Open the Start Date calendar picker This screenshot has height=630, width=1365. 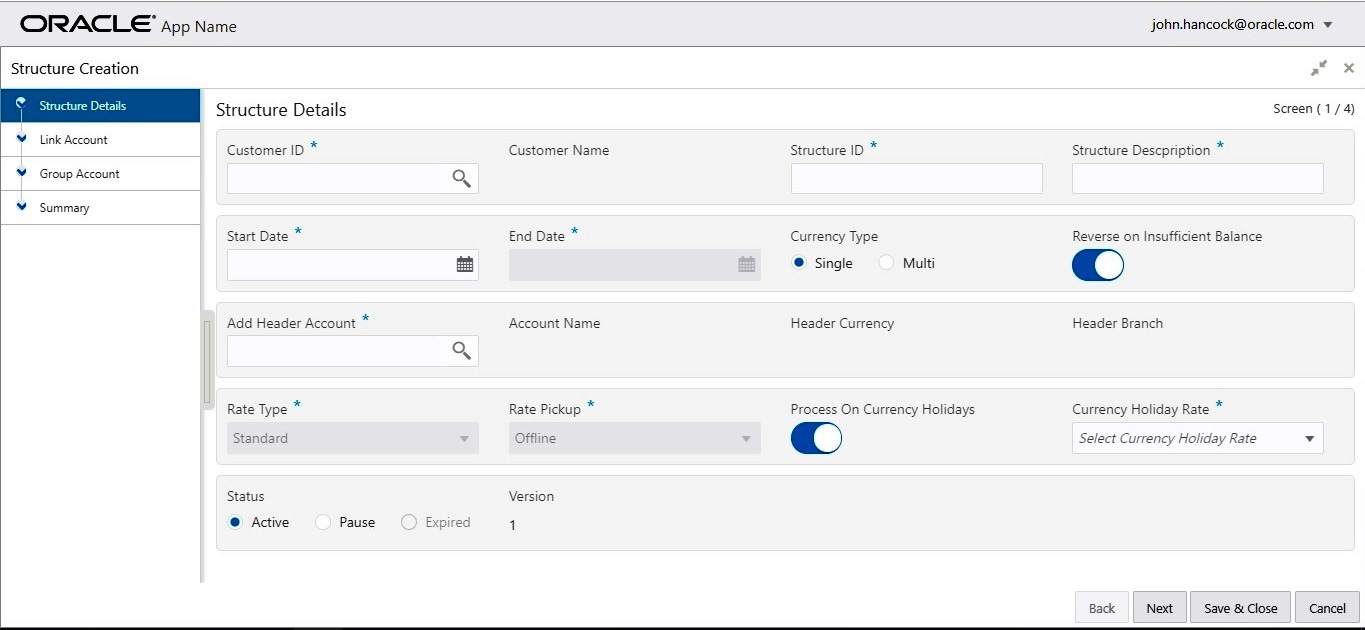(x=465, y=265)
